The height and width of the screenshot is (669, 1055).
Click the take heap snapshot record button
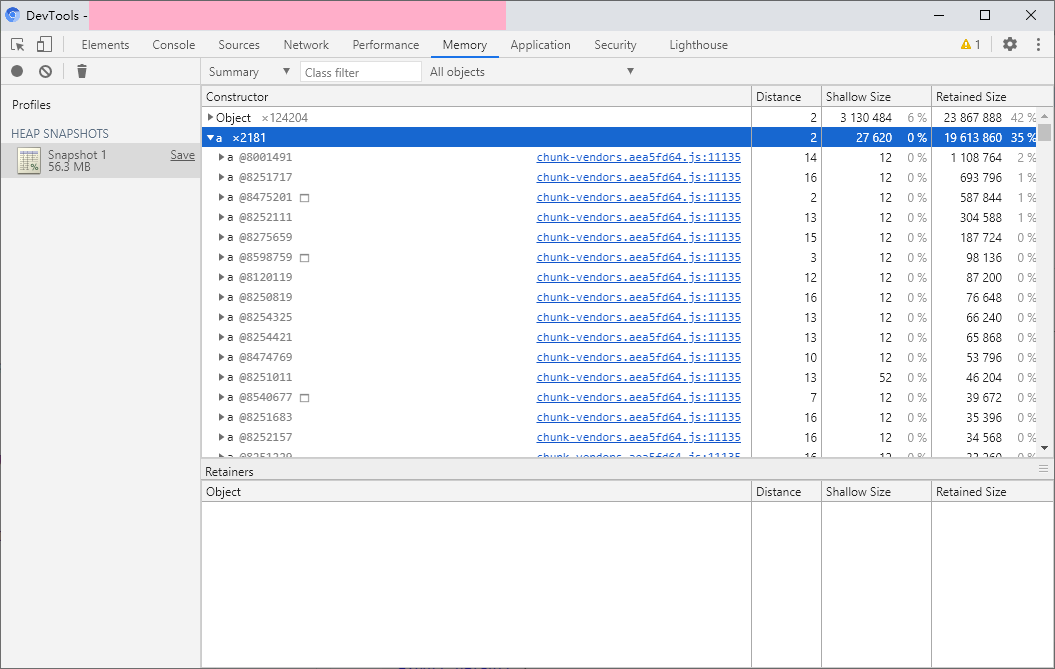tap(17, 72)
